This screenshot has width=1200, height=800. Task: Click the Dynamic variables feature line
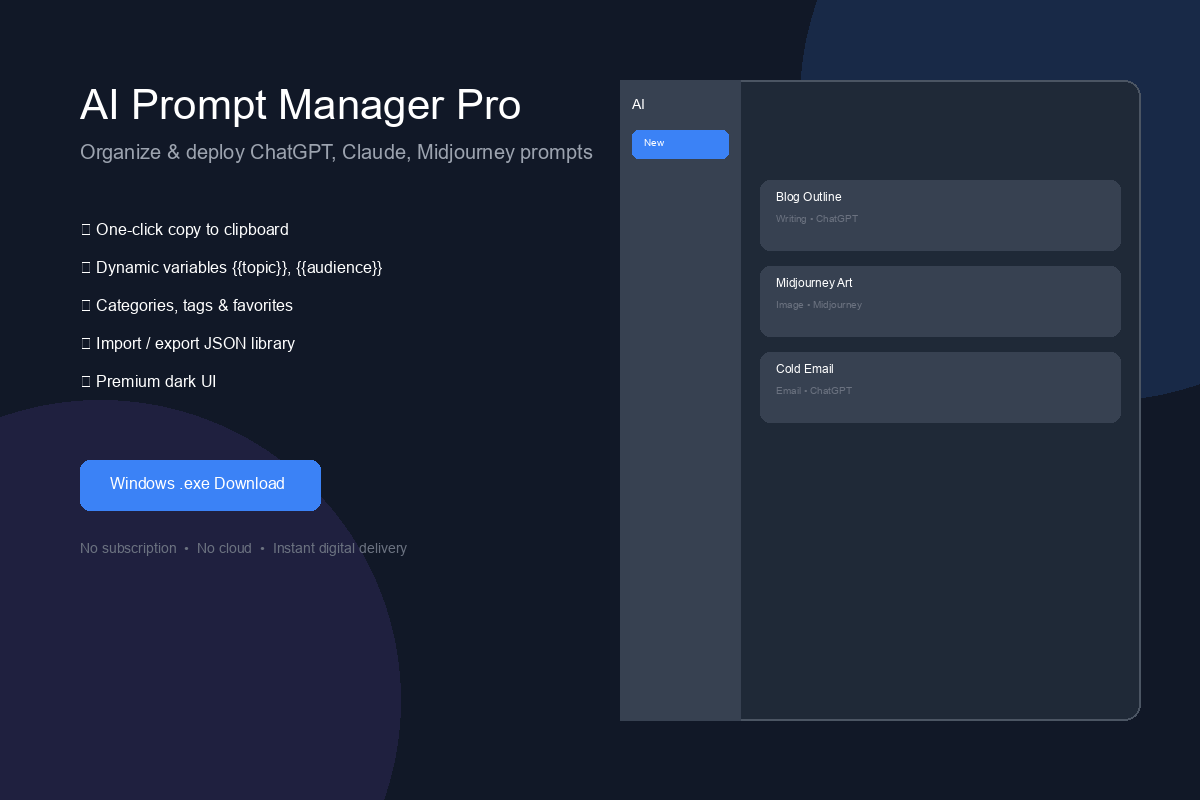click(232, 267)
